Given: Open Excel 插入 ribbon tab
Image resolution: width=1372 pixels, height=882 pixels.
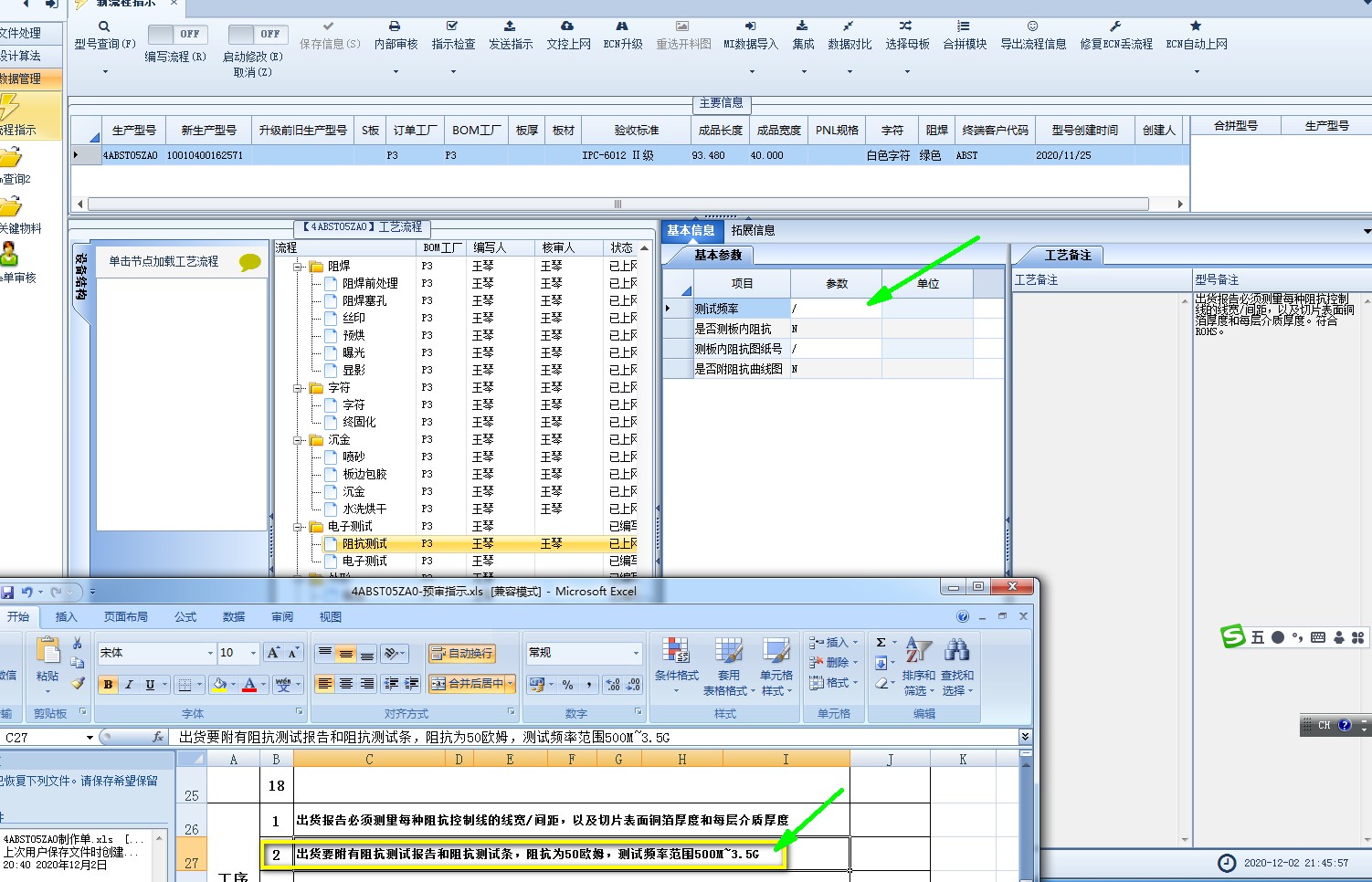Looking at the screenshot, I should (x=66, y=617).
